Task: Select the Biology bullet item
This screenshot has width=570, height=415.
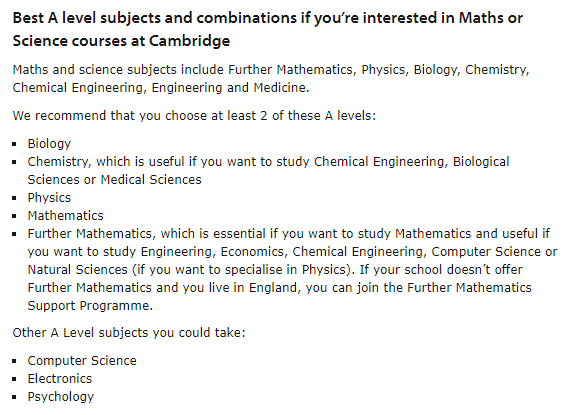Action: 49,144
